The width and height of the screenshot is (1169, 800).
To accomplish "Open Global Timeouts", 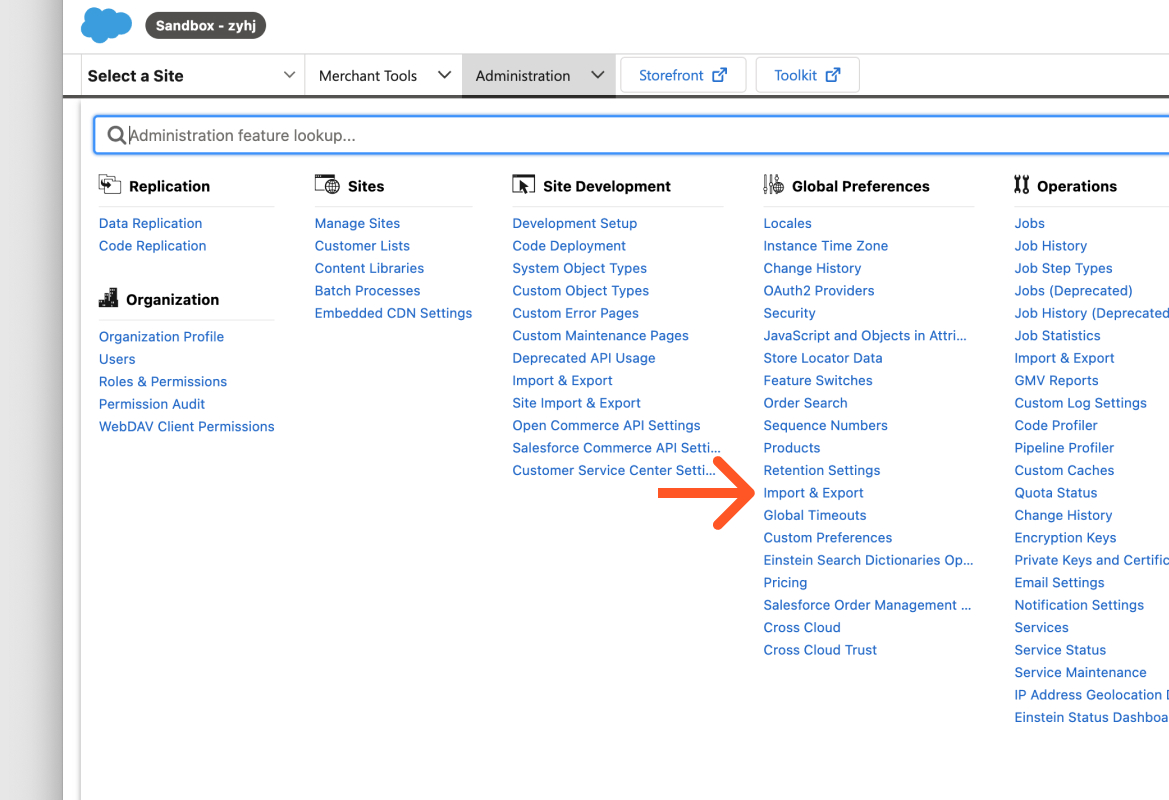I will tap(815, 514).
